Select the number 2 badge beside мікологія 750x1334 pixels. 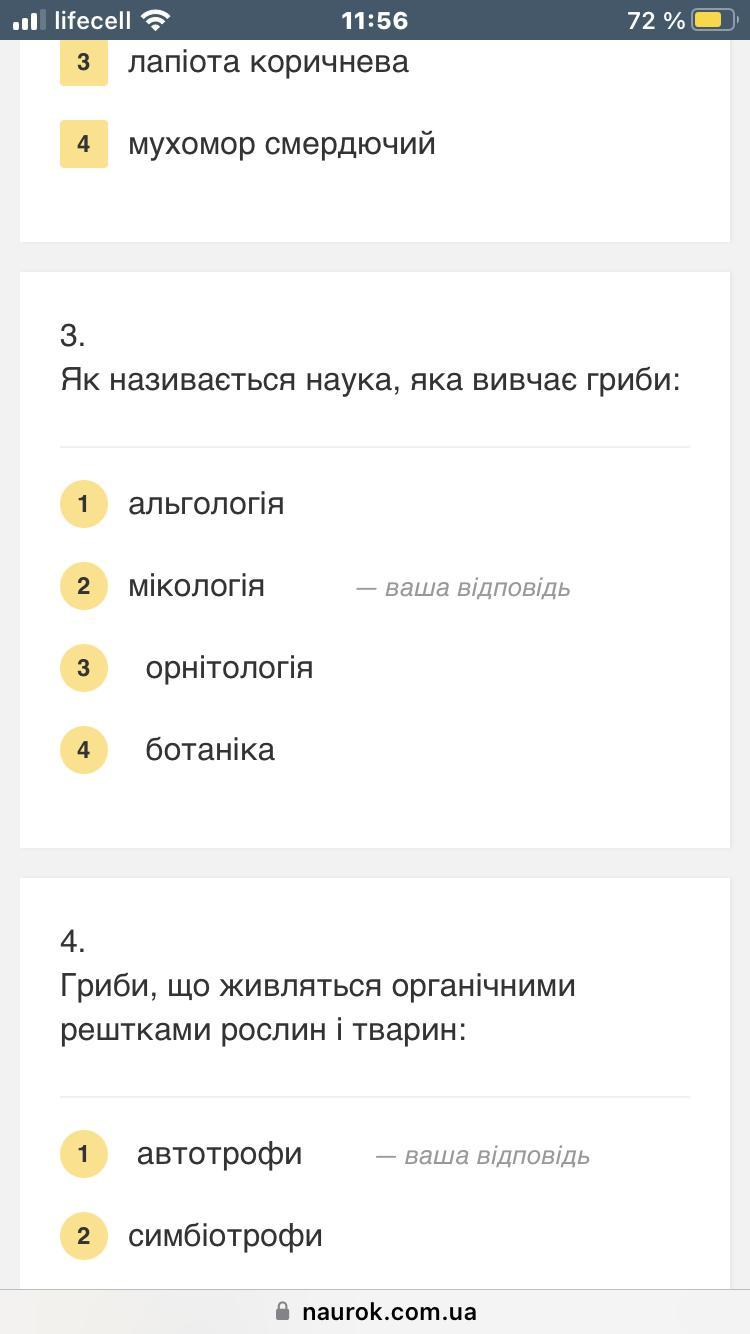point(84,586)
